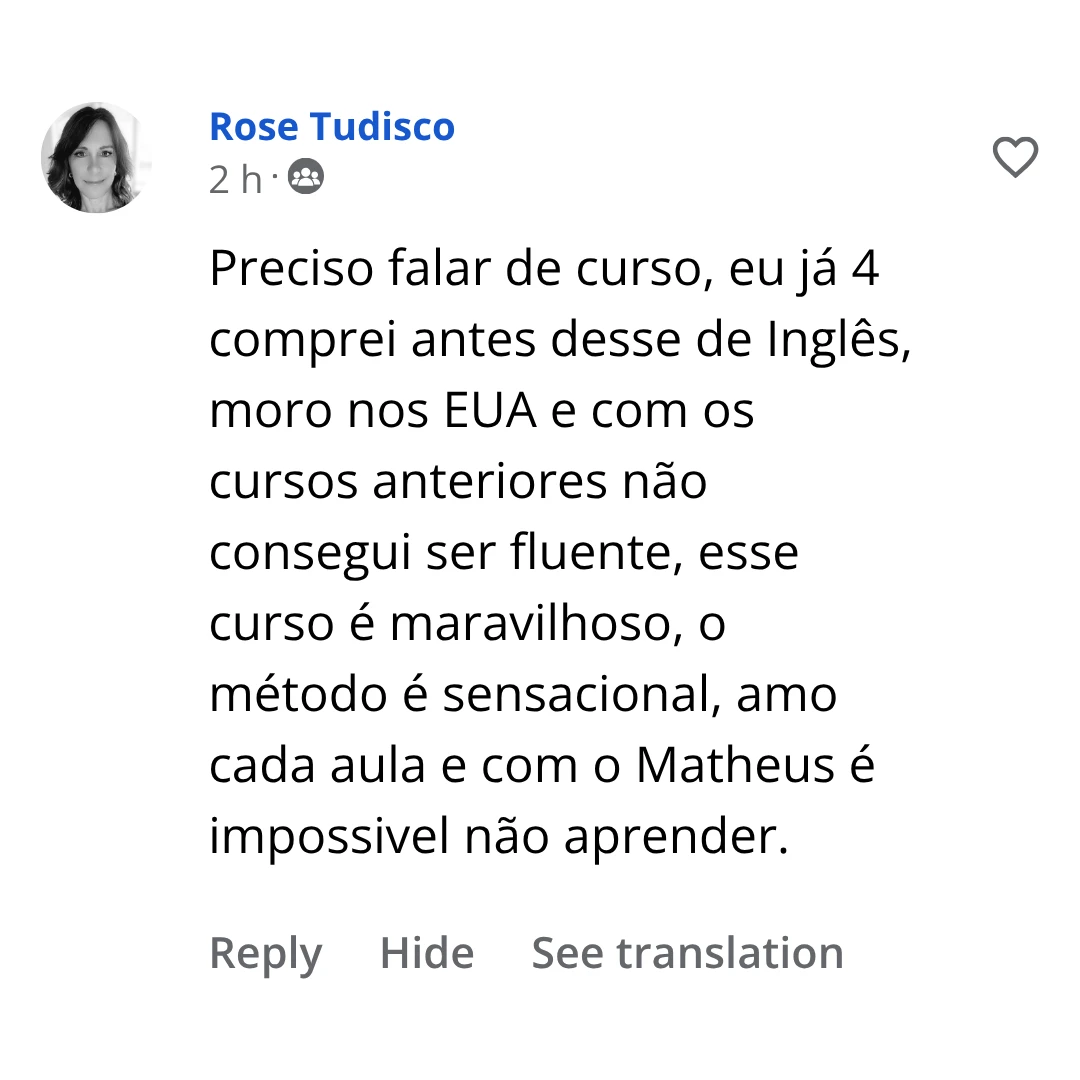Open the comment permalink via its timestamp
The height and width of the screenshot is (1080, 1080).
(236, 177)
